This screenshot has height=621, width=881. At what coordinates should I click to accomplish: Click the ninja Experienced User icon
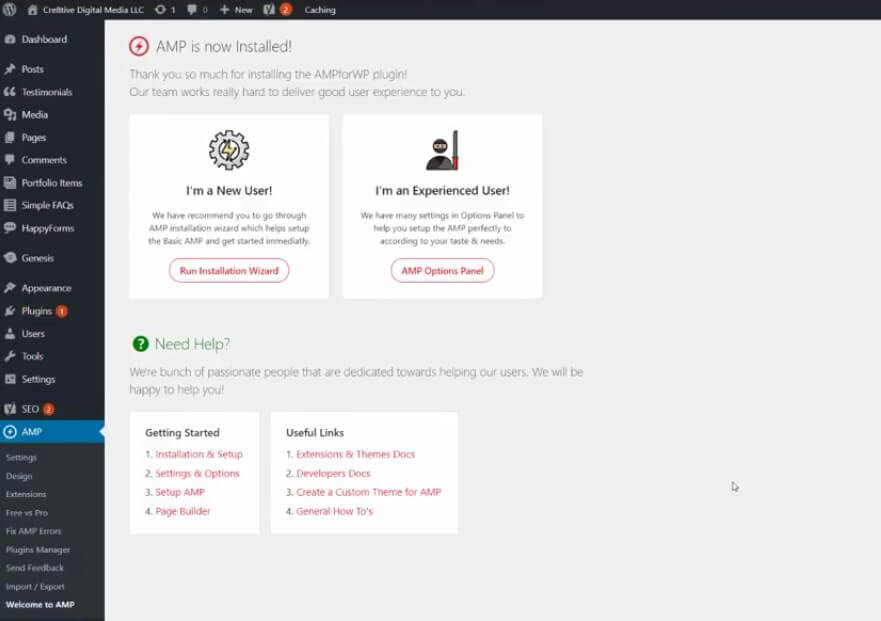pyautogui.click(x=442, y=150)
